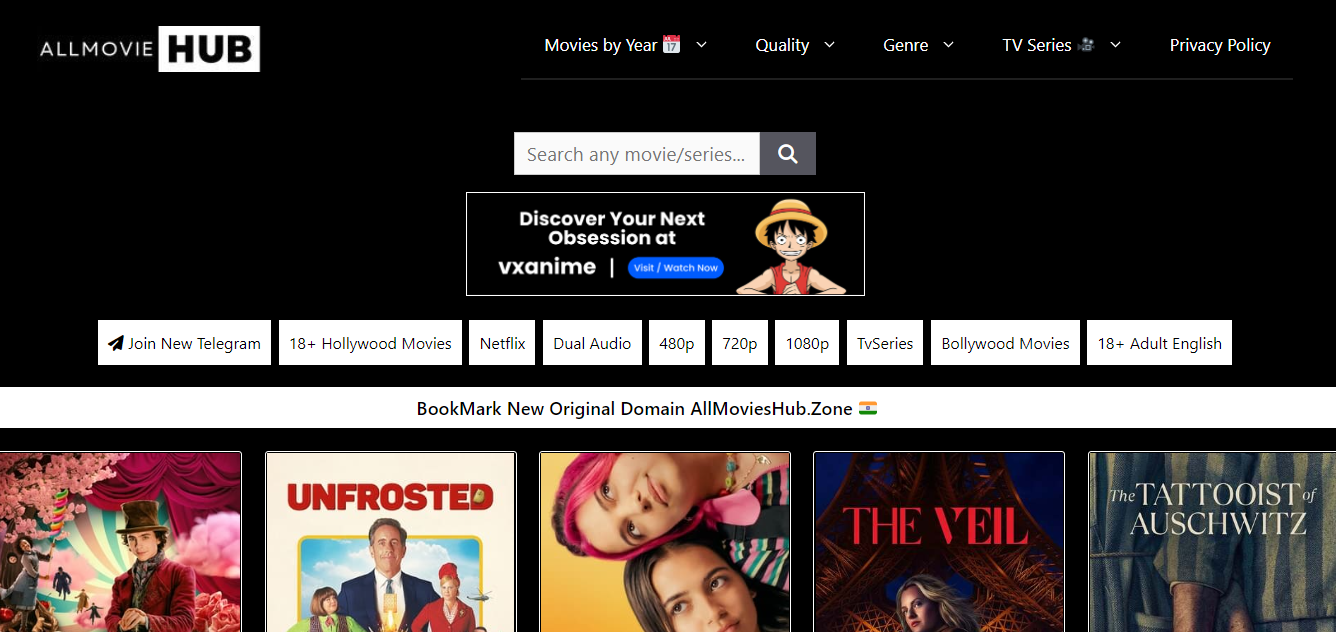Click the AllMovieHub logo
This screenshot has width=1336, height=632.
coord(149,49)
